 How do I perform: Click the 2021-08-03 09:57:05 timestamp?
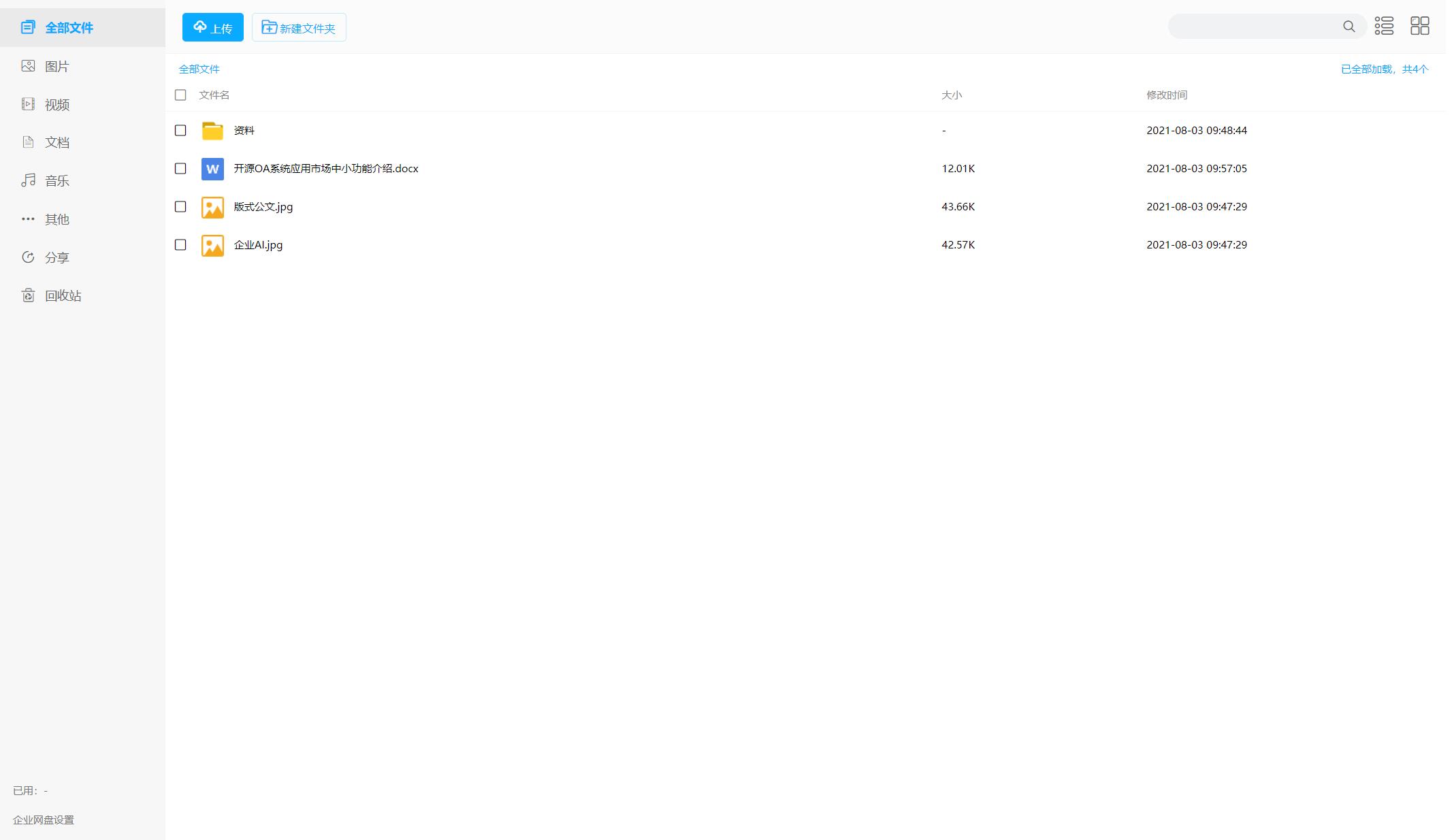pyautogui.click(x=1197, y=168)
